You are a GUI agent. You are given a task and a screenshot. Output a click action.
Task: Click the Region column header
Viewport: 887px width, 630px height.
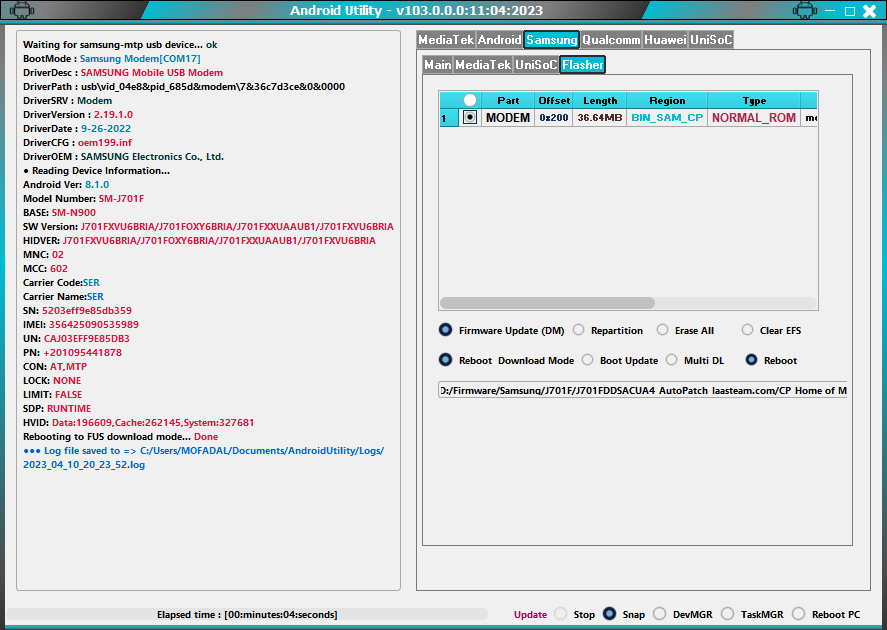(x=667, y=100)
